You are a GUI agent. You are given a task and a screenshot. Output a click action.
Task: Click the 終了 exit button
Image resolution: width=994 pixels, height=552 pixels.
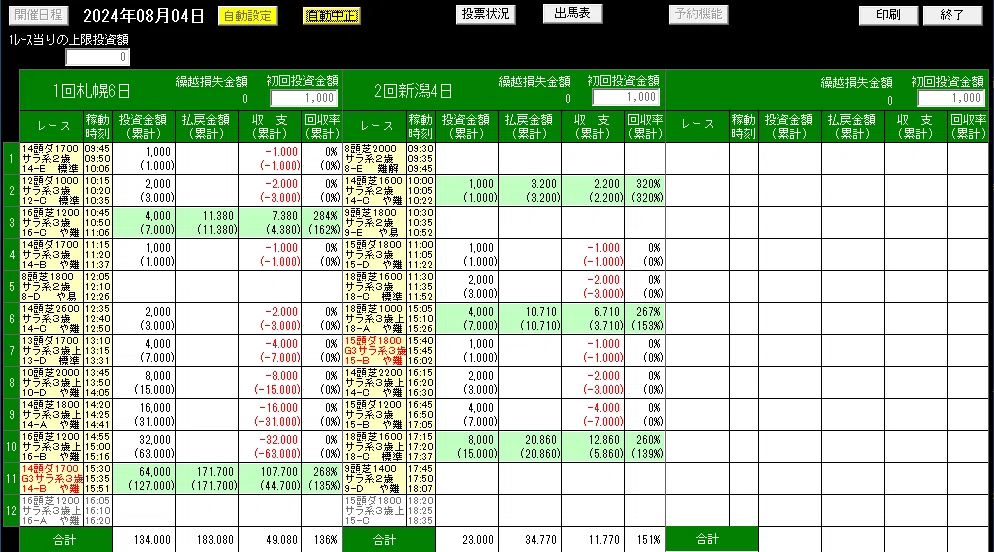(x=952, y=15)
